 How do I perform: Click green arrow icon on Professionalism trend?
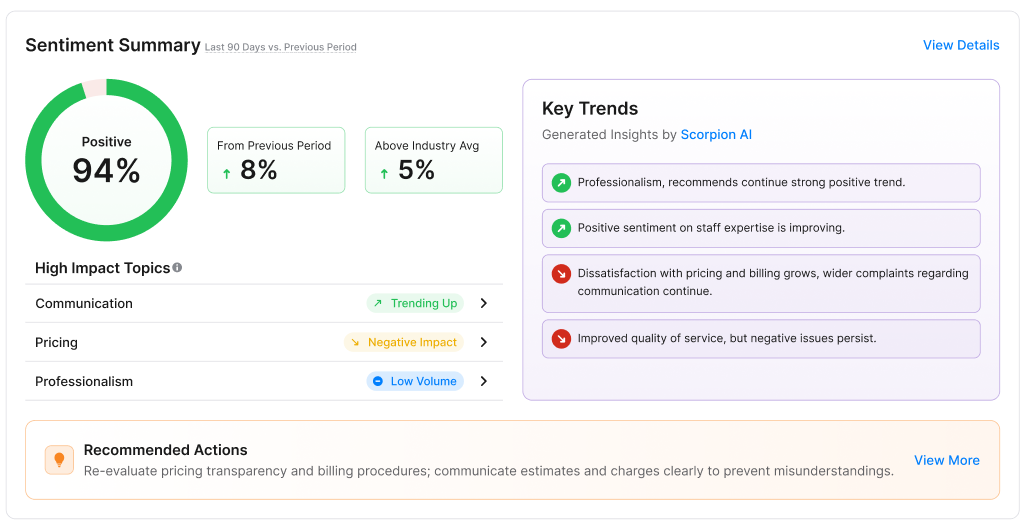(x=561, y=183)
